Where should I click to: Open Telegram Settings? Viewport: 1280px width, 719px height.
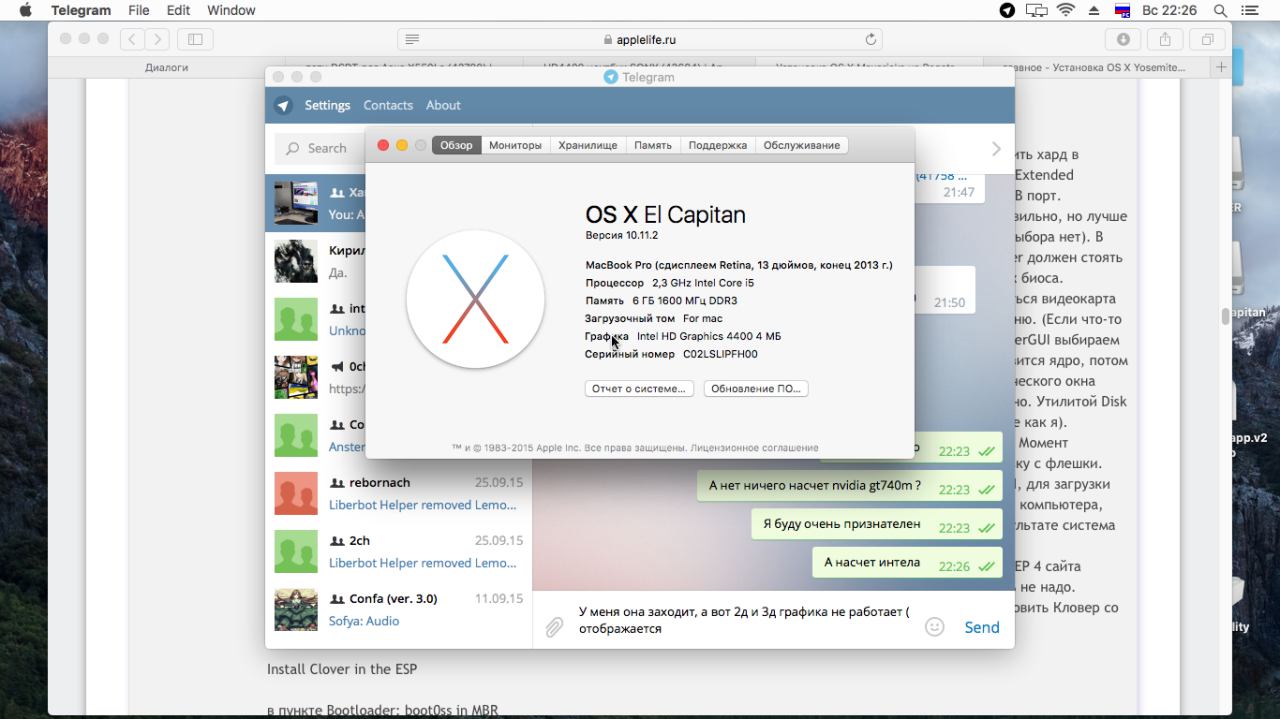[327, 105]
